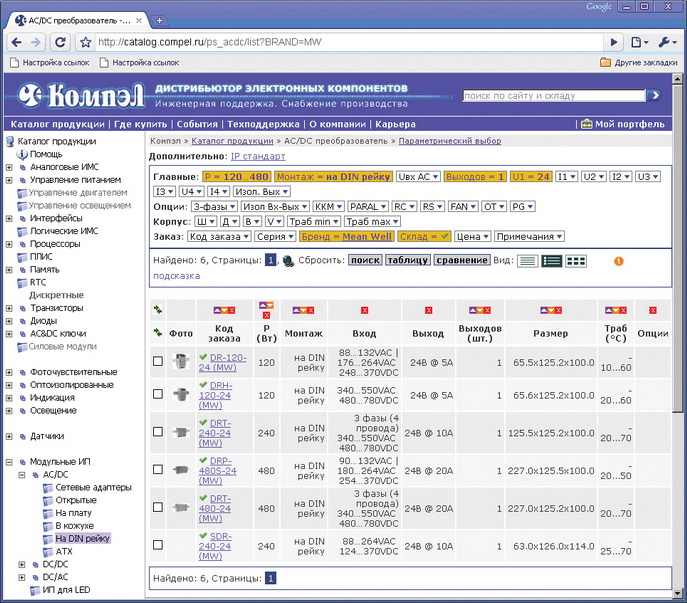Tick the checkbox for DRT-240-24
The image size is (687, 603).
(158, 432)
